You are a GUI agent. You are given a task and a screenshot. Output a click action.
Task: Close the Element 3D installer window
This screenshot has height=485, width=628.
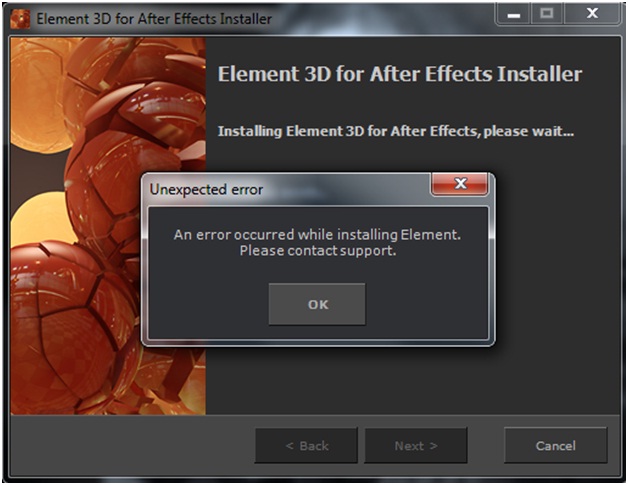coord(591,15)
